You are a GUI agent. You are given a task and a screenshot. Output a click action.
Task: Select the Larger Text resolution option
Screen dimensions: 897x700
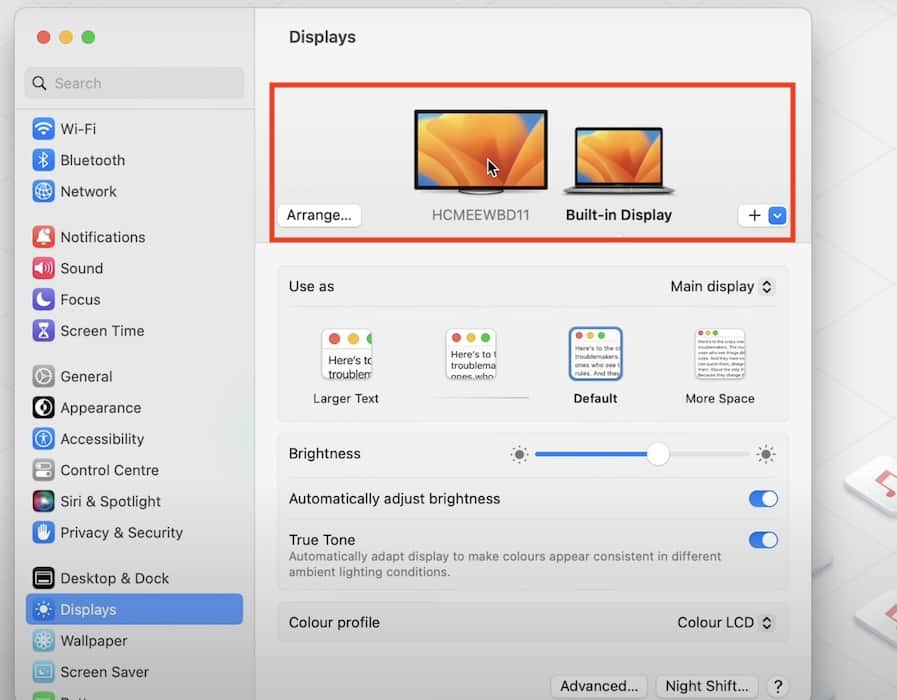tap(346, 355)
